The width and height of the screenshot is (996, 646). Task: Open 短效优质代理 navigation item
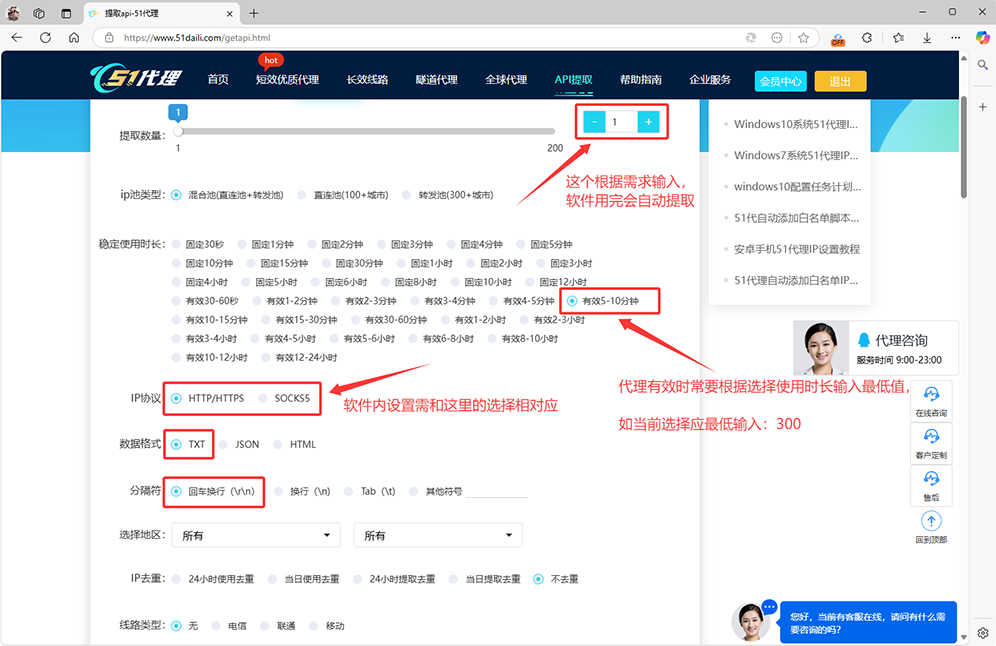coord(287,79)
